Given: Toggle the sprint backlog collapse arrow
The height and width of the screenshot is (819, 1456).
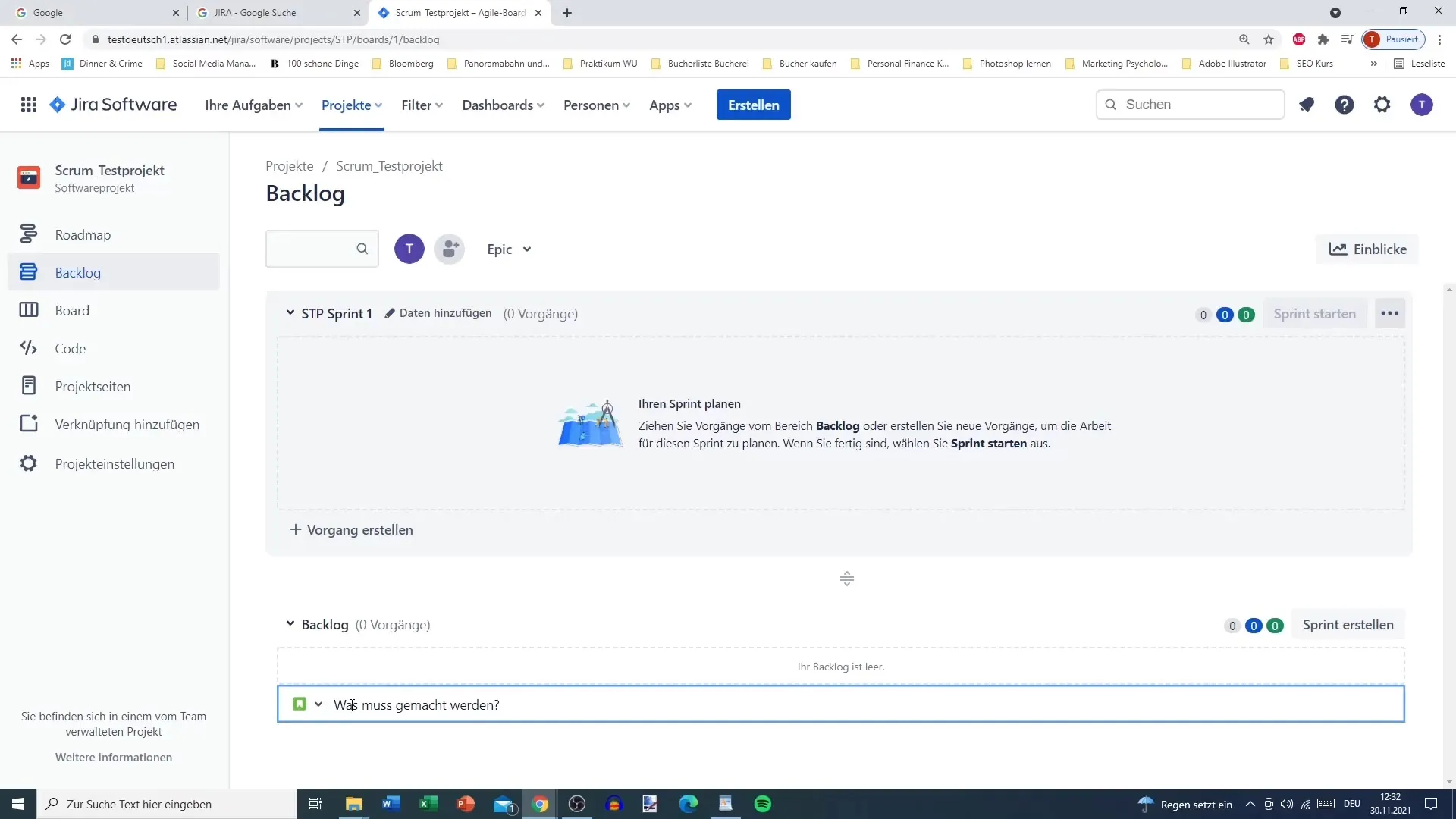Looking at the screenshot, I should 291,313.
